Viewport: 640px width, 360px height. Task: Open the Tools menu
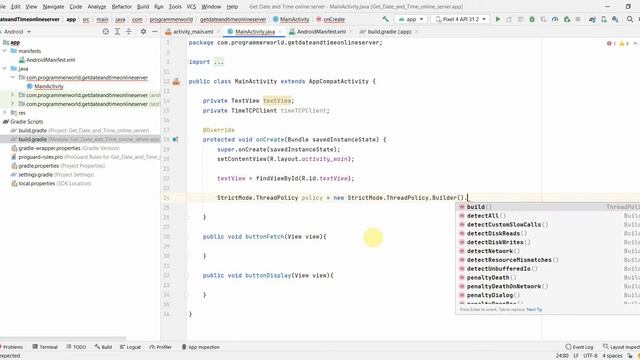(x=175, y=7)
